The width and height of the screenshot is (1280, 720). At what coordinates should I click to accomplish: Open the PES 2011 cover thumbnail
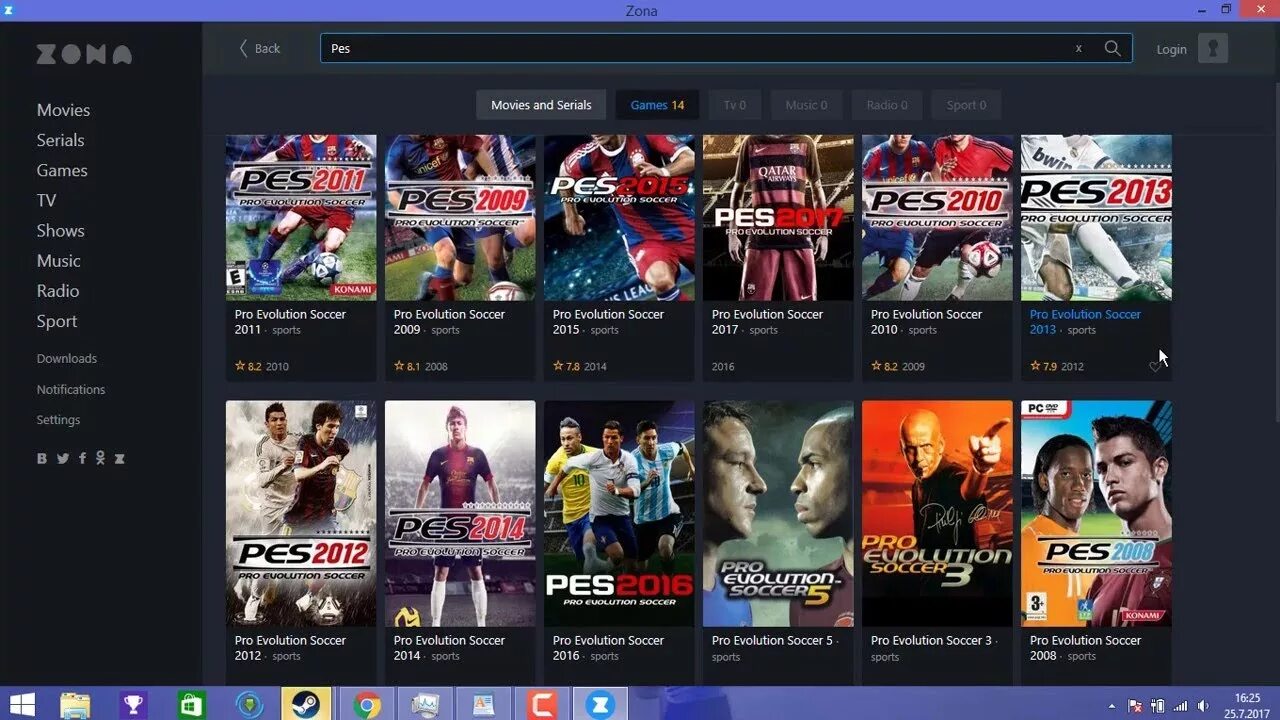point(301,217)
